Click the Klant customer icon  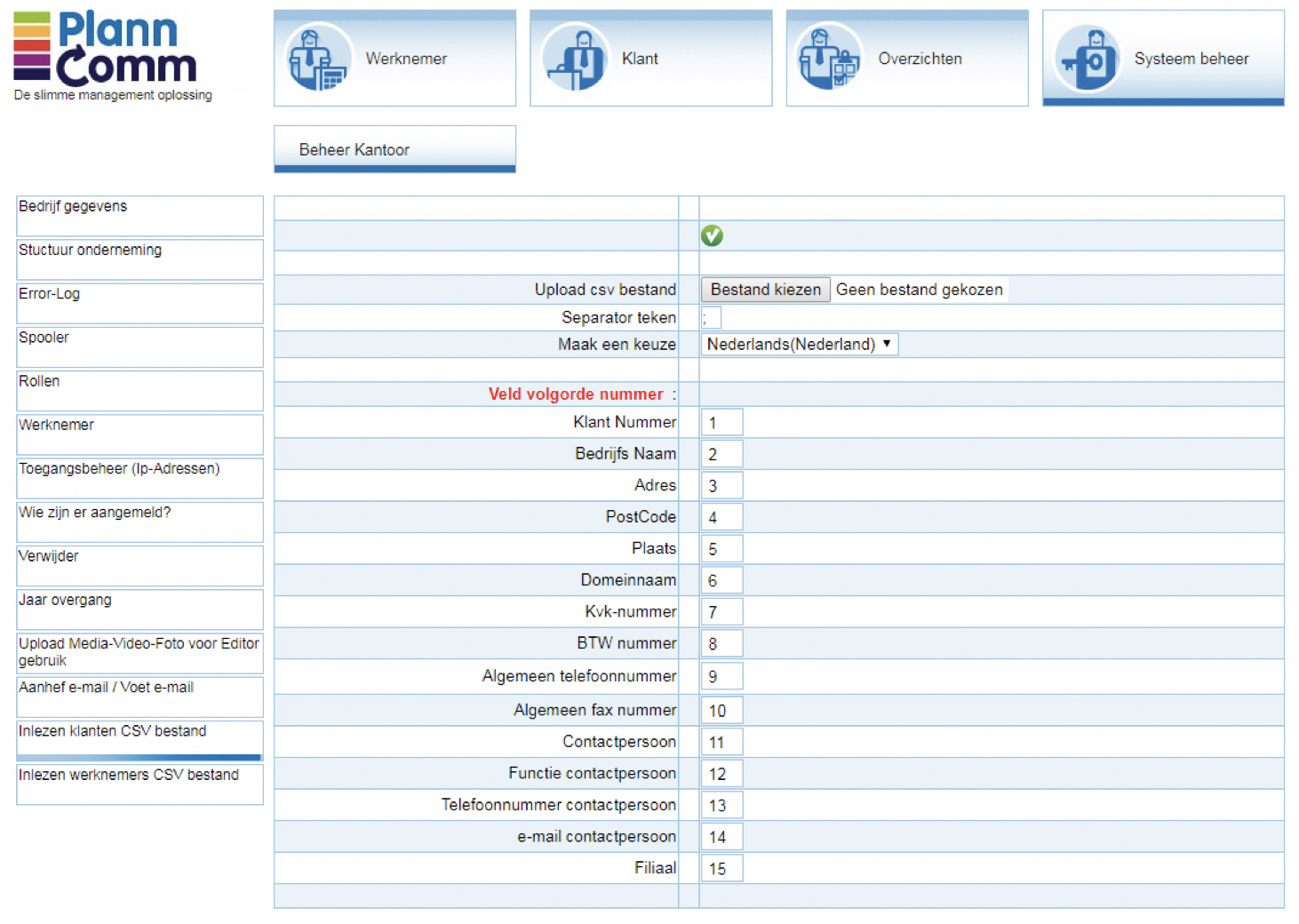575,59
